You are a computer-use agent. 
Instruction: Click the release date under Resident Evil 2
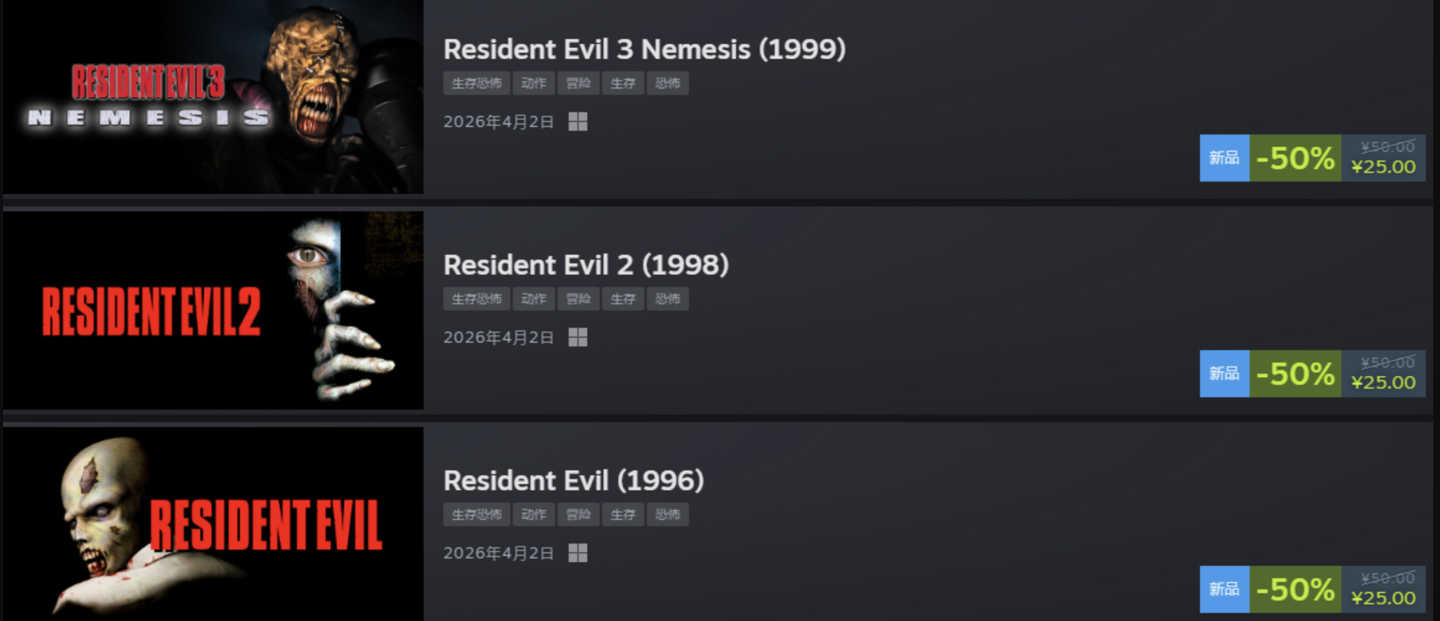click(x=498, y=338)
